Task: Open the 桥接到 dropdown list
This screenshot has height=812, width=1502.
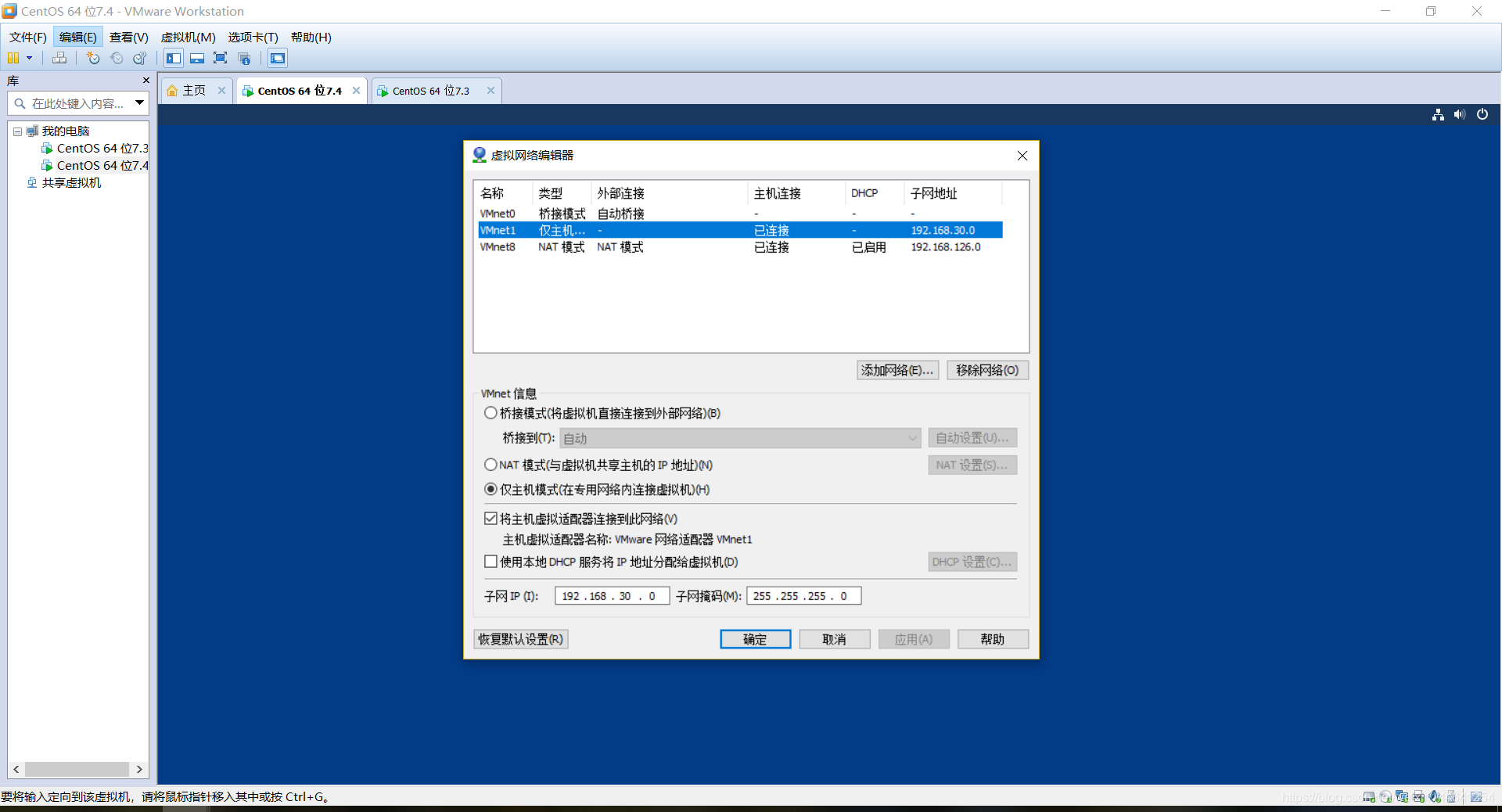Action: point(740,438)
